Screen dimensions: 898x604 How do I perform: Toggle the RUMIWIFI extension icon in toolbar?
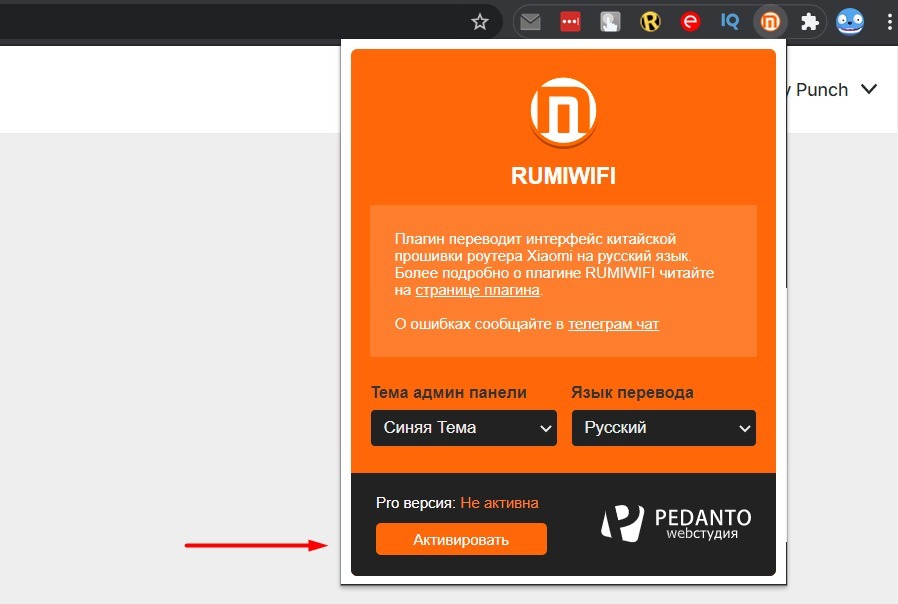770,22
